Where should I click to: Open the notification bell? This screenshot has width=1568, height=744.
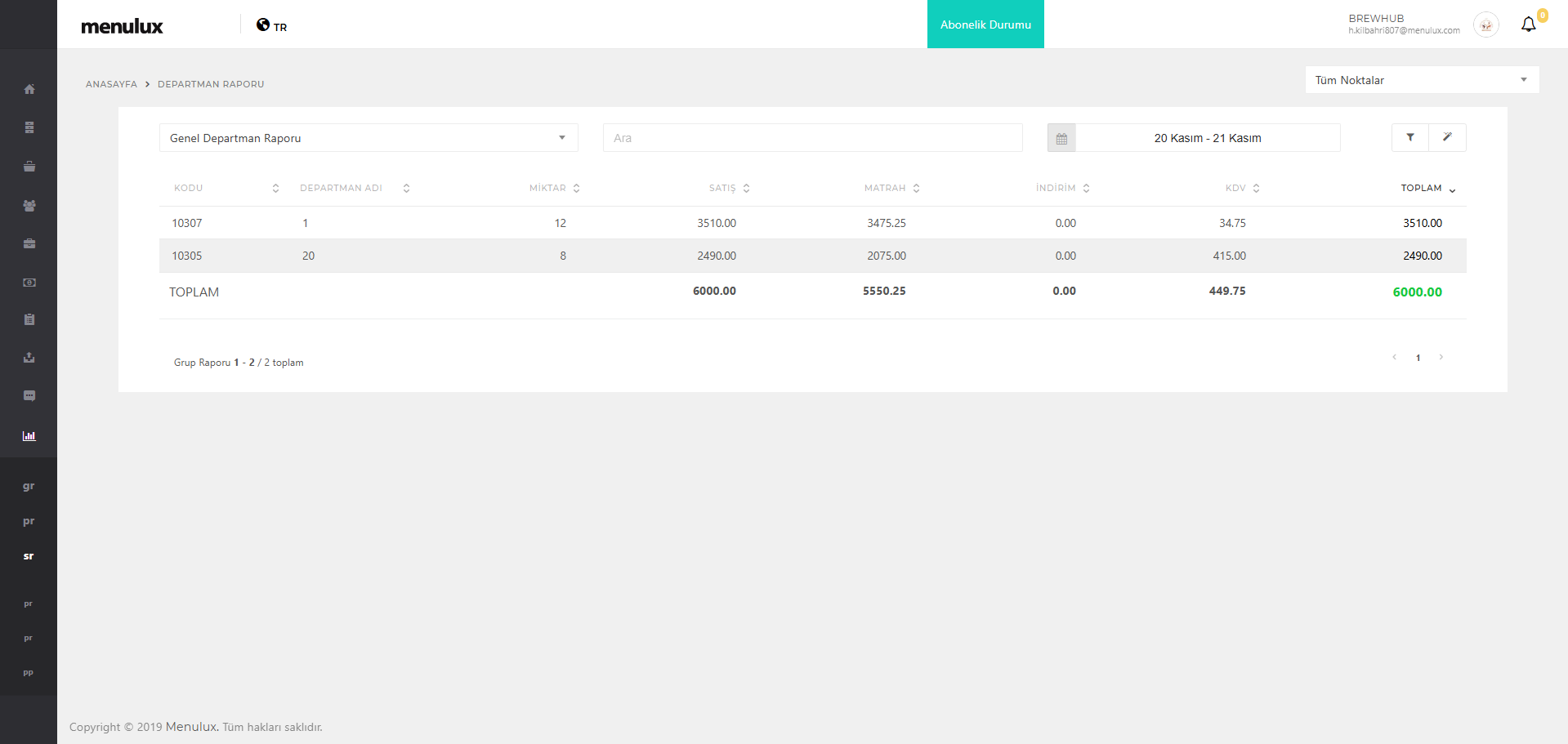[1529, 25]
